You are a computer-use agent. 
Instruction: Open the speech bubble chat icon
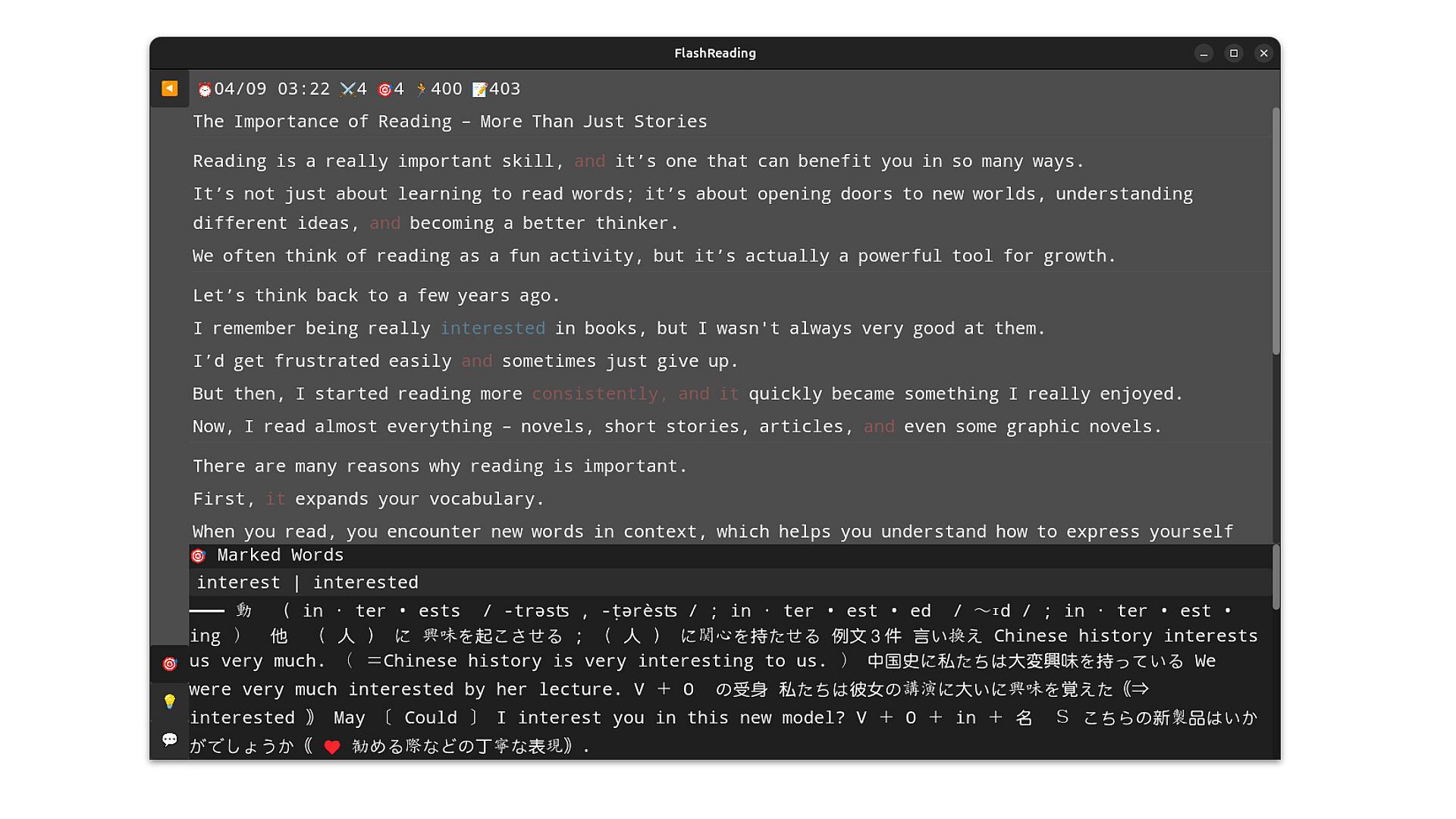tap(170, 739)
